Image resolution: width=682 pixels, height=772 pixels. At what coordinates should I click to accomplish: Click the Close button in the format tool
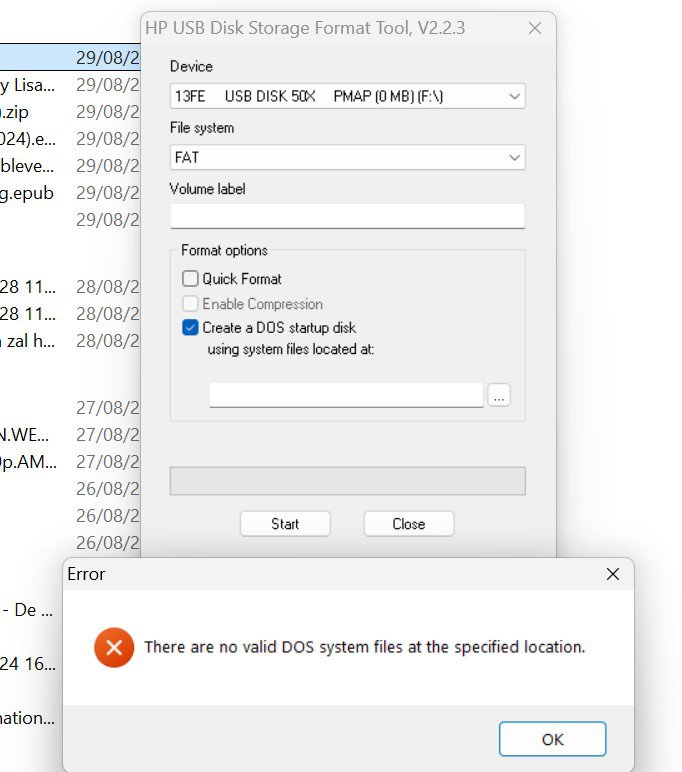[409, 523]
